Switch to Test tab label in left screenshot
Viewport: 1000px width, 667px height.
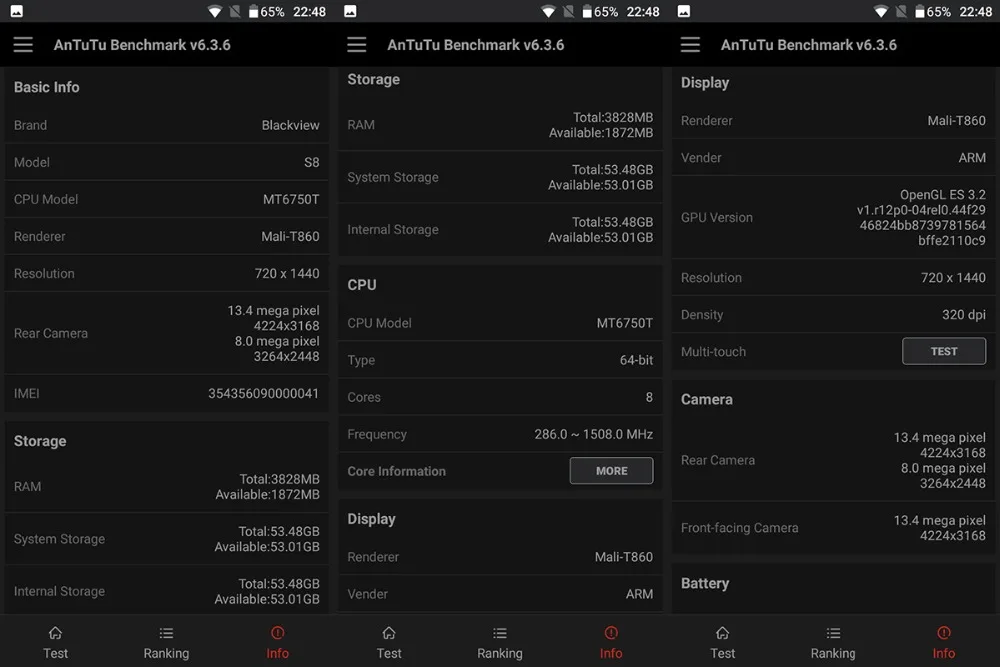pyautogui.click(x=55, y=653)
